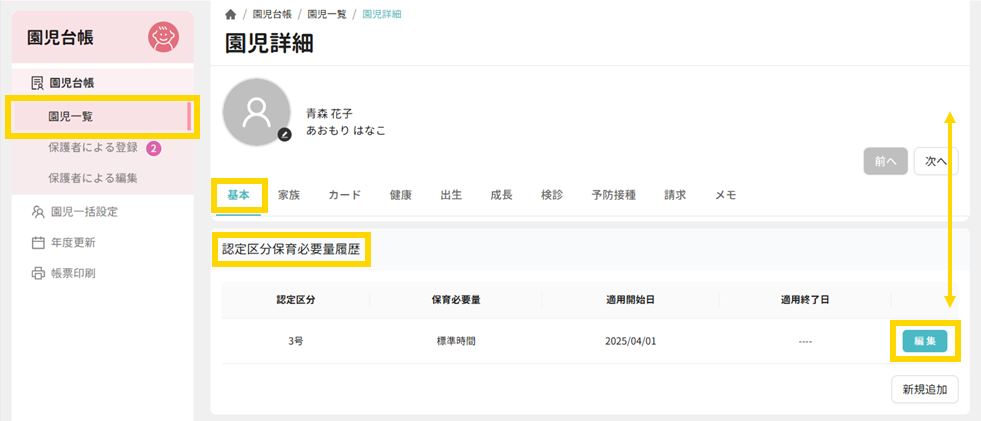Click the 新規追加 button
The height and width of the screenshot is (421, 981).
coord(925,389)
